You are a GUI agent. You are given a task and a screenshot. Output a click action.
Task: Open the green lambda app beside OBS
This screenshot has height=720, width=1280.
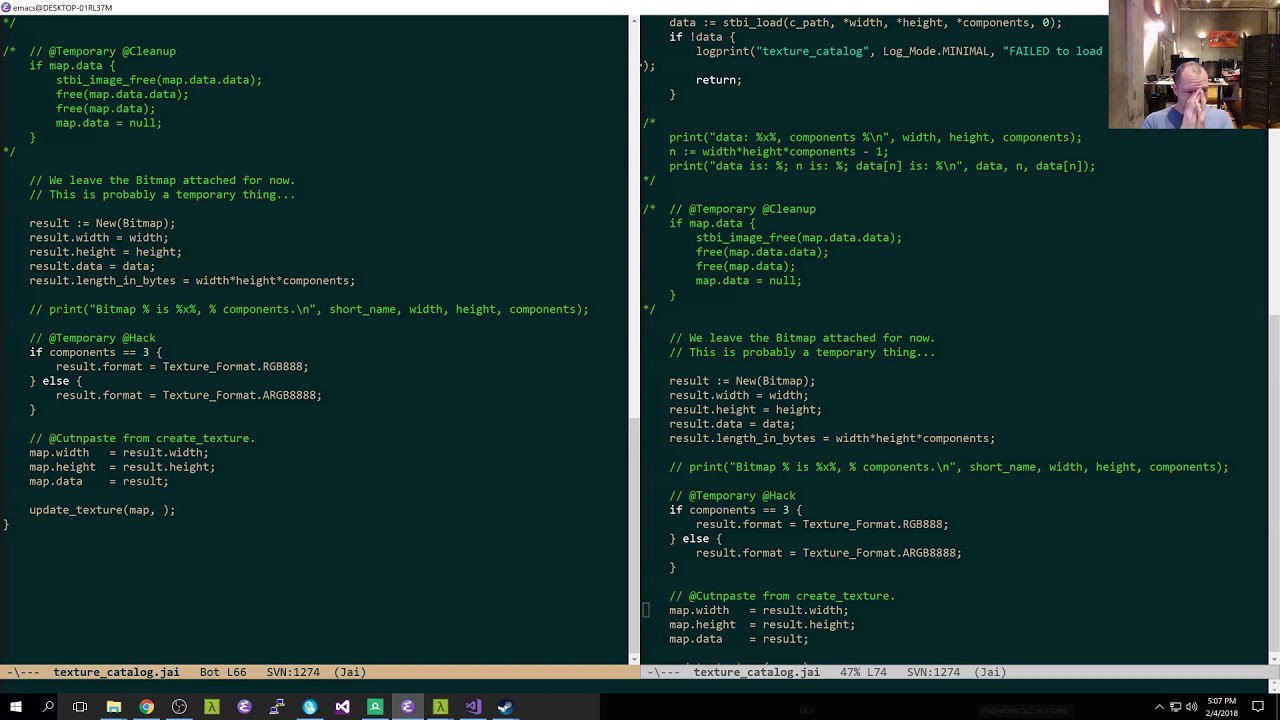point(212,707)
